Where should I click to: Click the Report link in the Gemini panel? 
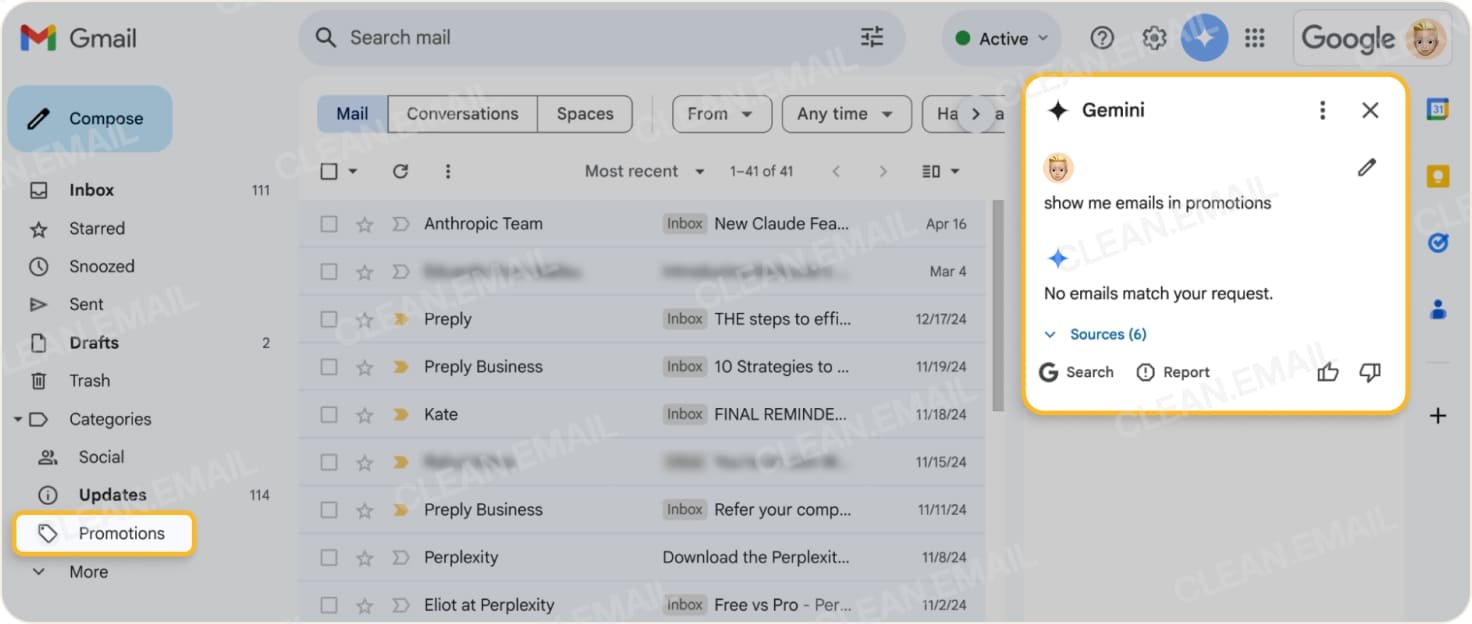(x=1184, y=371)
